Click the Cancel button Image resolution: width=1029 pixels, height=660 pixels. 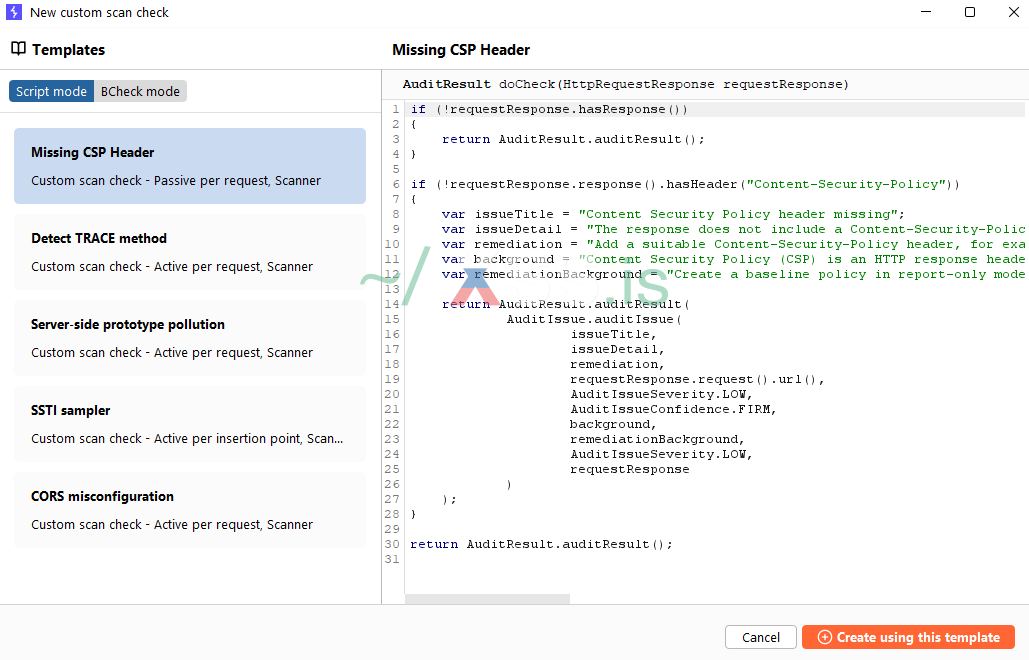[761, 637]
